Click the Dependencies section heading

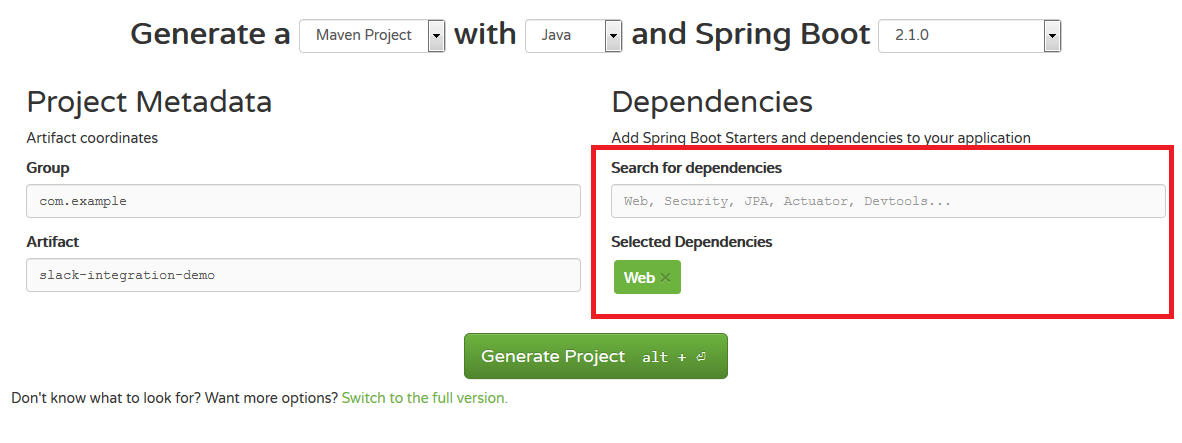coord(712,102)
